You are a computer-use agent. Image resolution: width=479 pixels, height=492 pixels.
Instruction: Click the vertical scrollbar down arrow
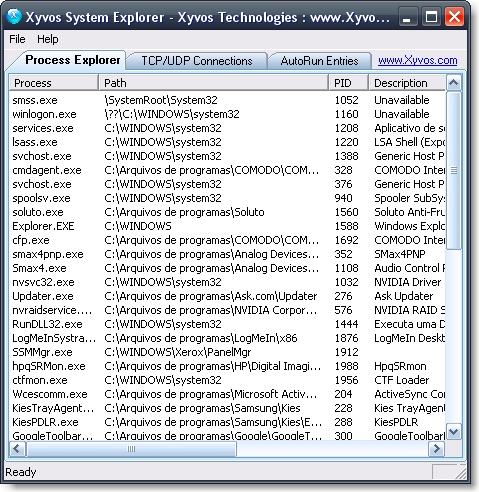tap(454, 432)
